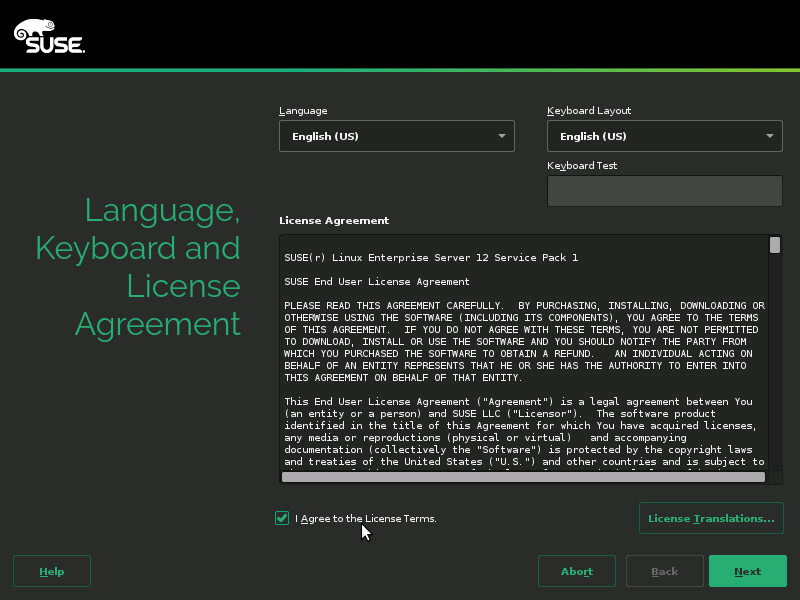
Task: Expand the Keyboard Layout combo box
Action: (664, 136)
